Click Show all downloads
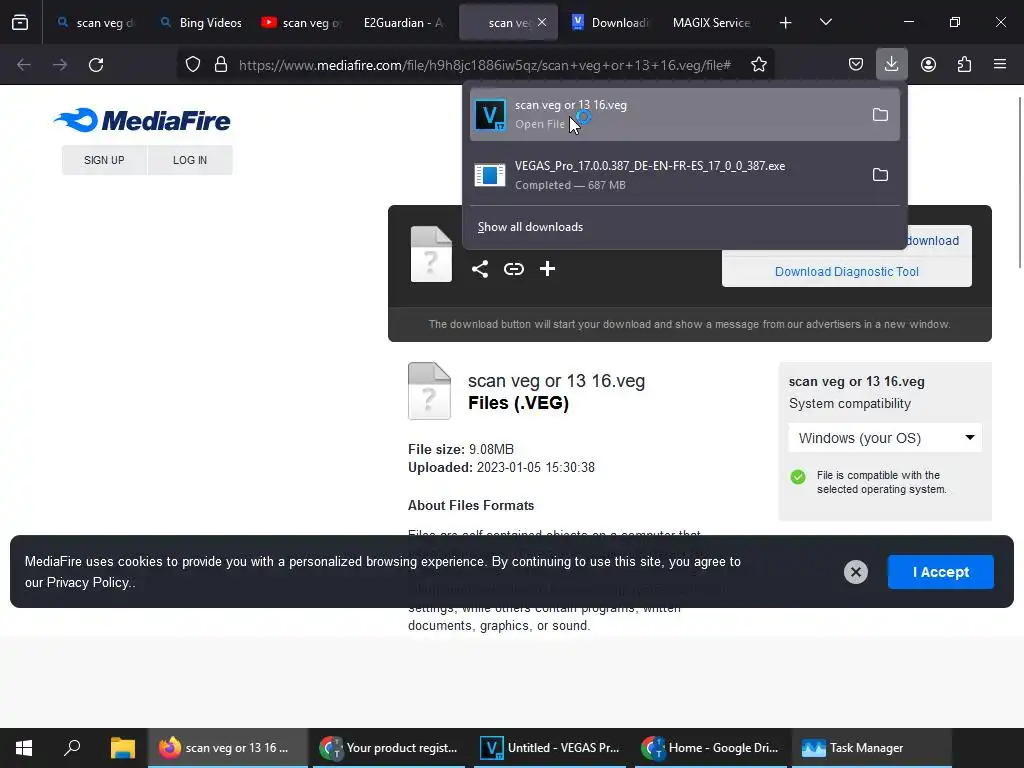This screenshot has height=768, width=1024. pos(530,227)
